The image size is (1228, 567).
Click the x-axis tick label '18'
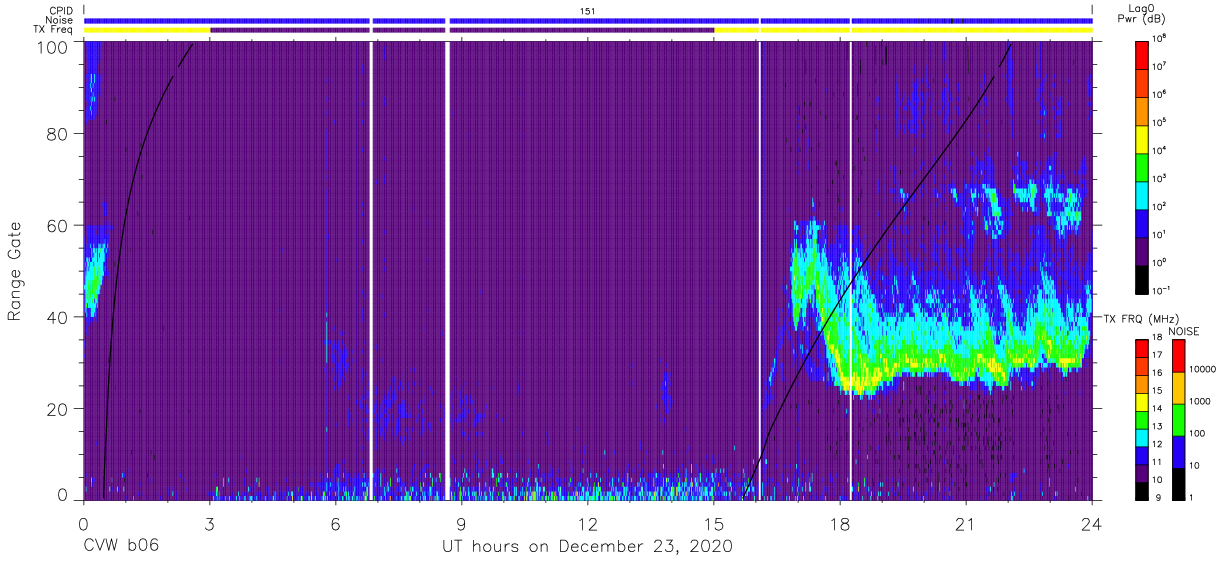840,523
